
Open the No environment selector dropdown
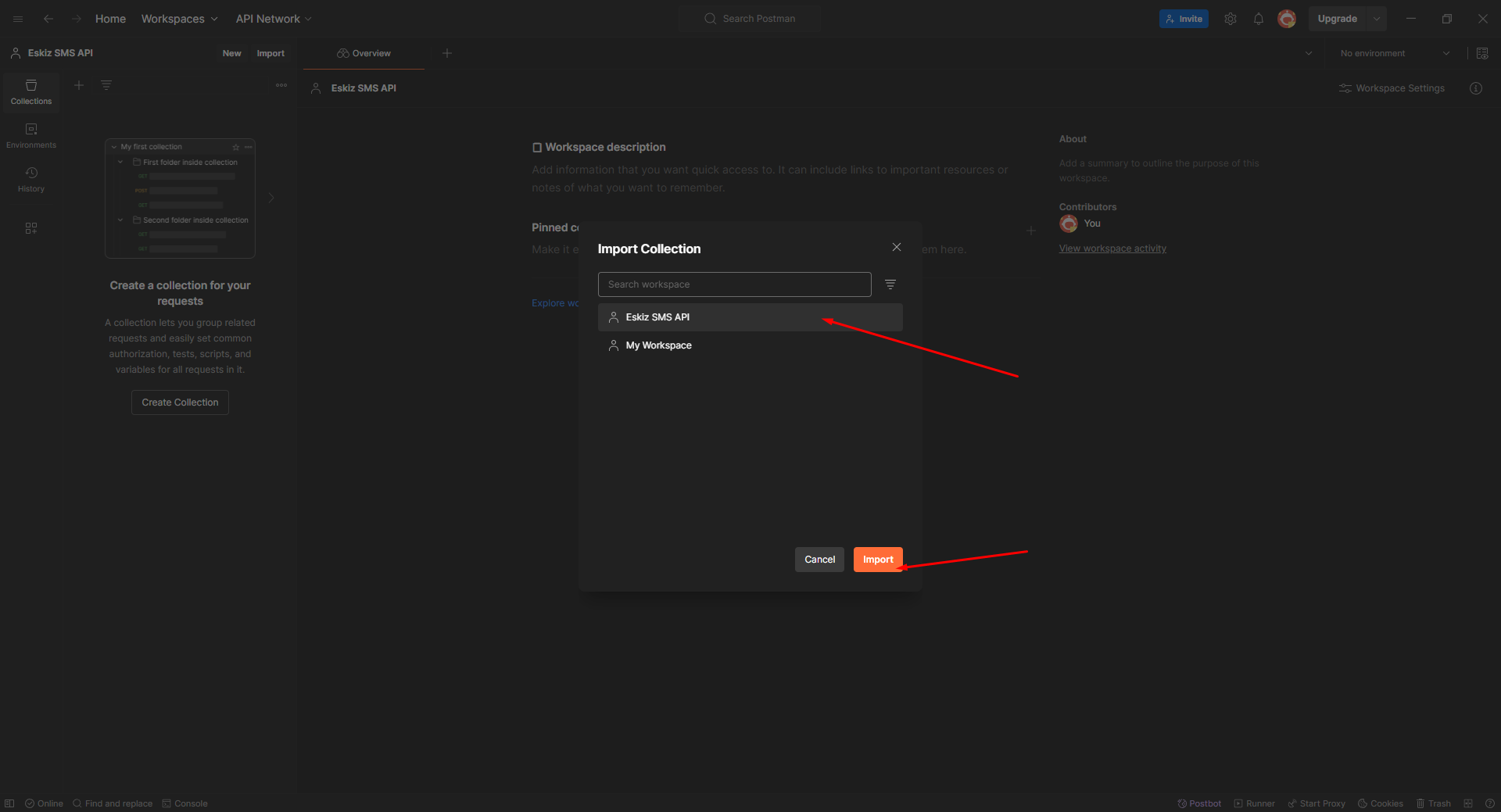[1394, 53]
